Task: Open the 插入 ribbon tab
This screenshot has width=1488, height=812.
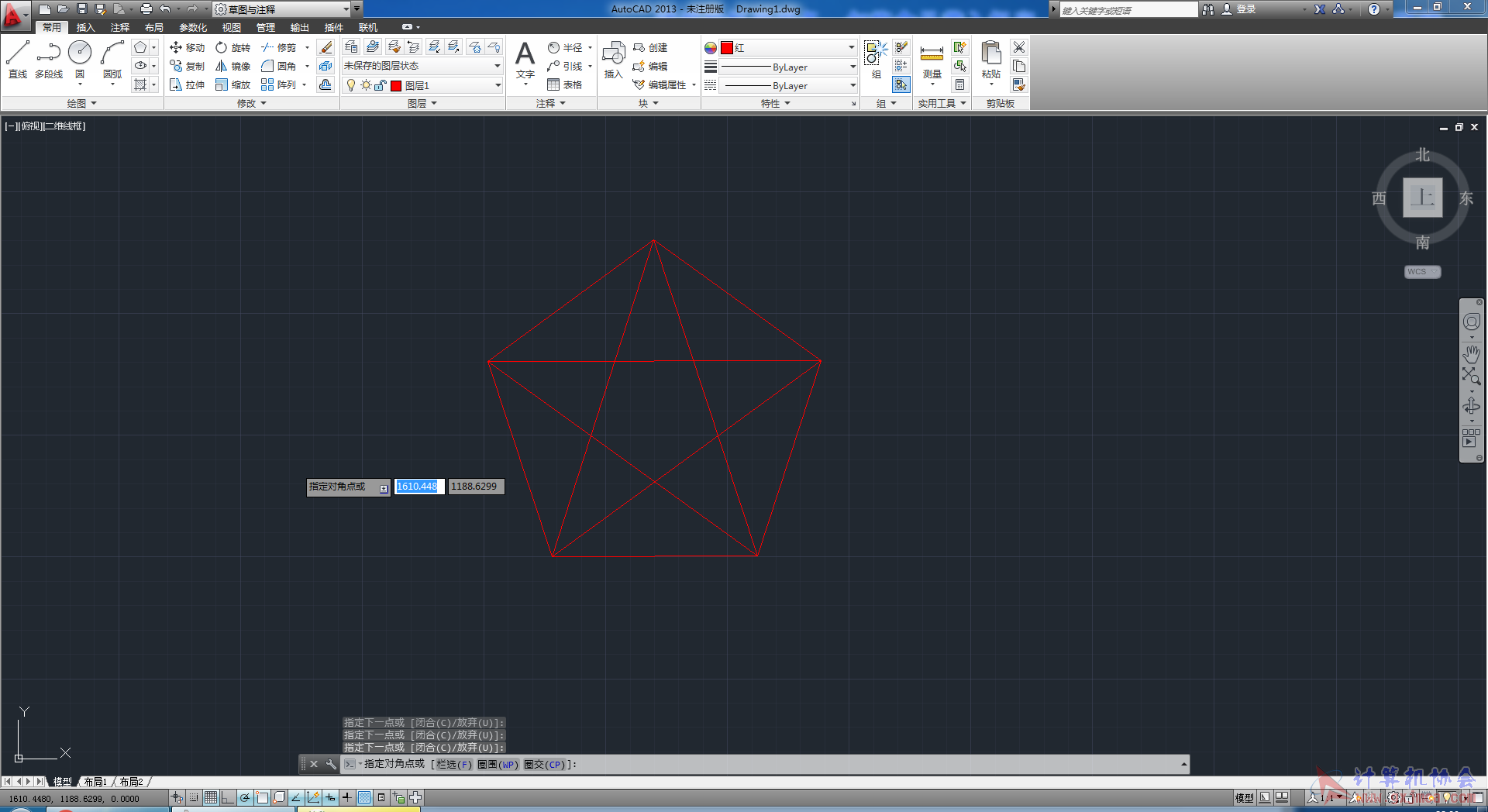Action: click(85, 27)
